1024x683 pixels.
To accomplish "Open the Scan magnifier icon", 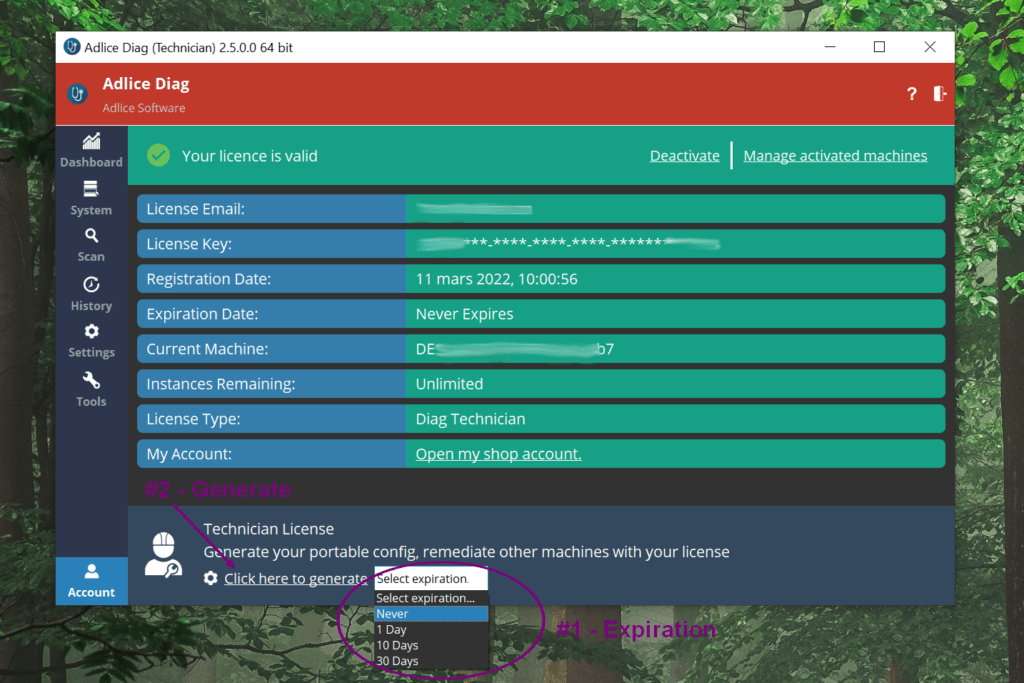I will (x=91, y=236).
